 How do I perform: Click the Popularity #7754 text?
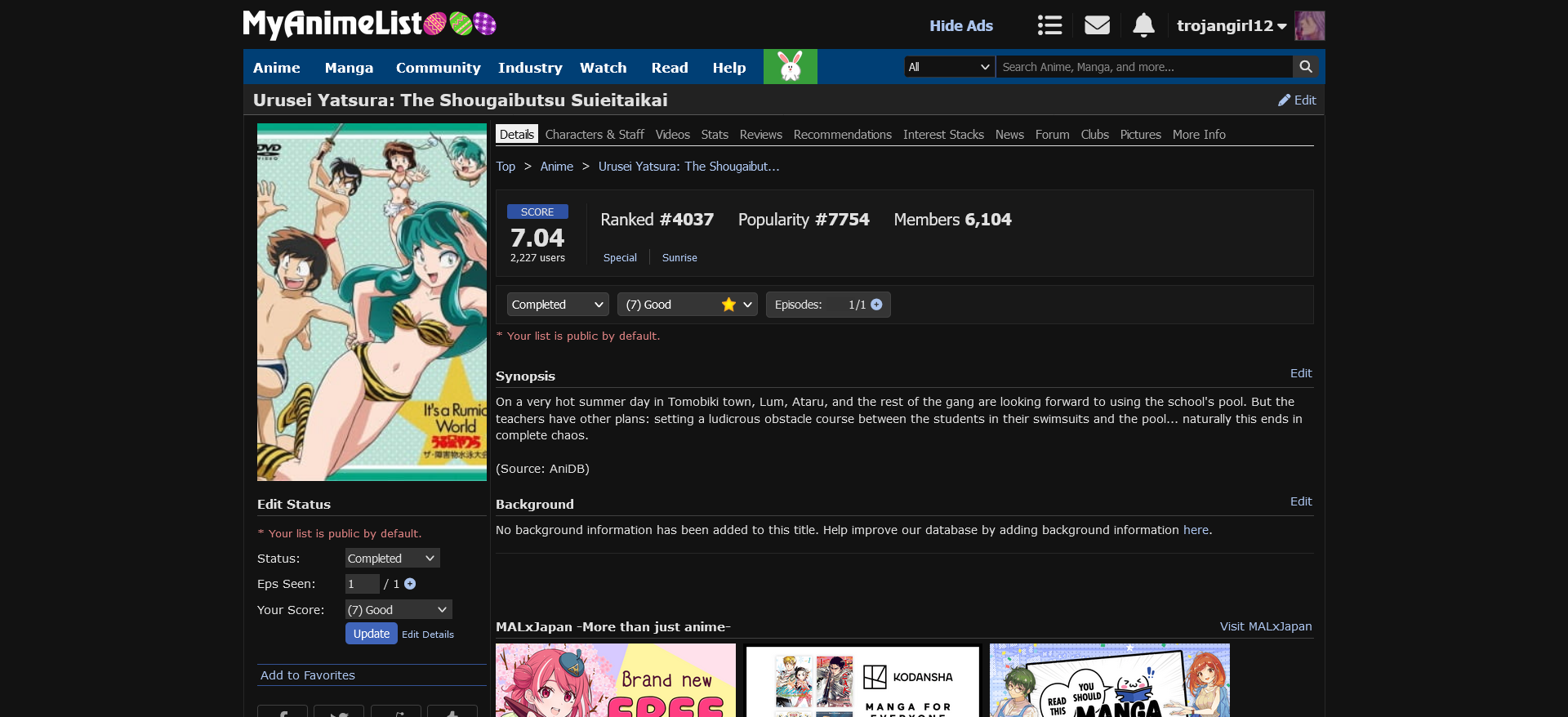click(804, 220)
